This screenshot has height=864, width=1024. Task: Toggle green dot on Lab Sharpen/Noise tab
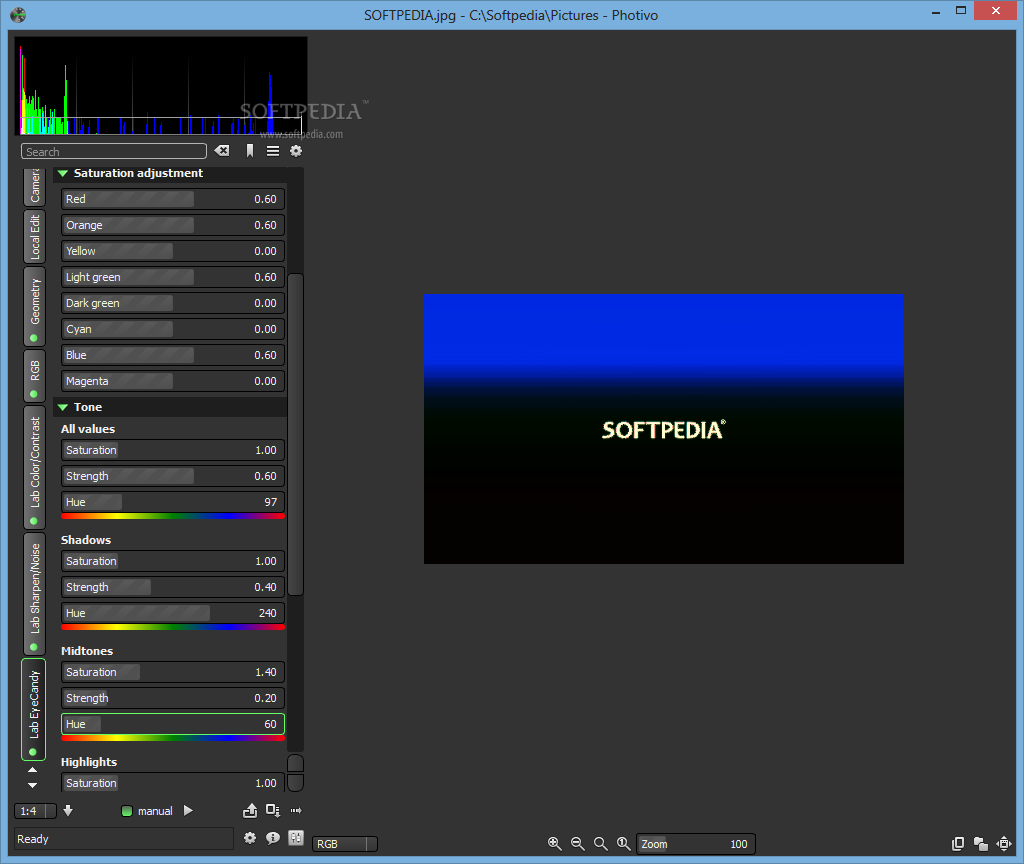pos(34,647)
